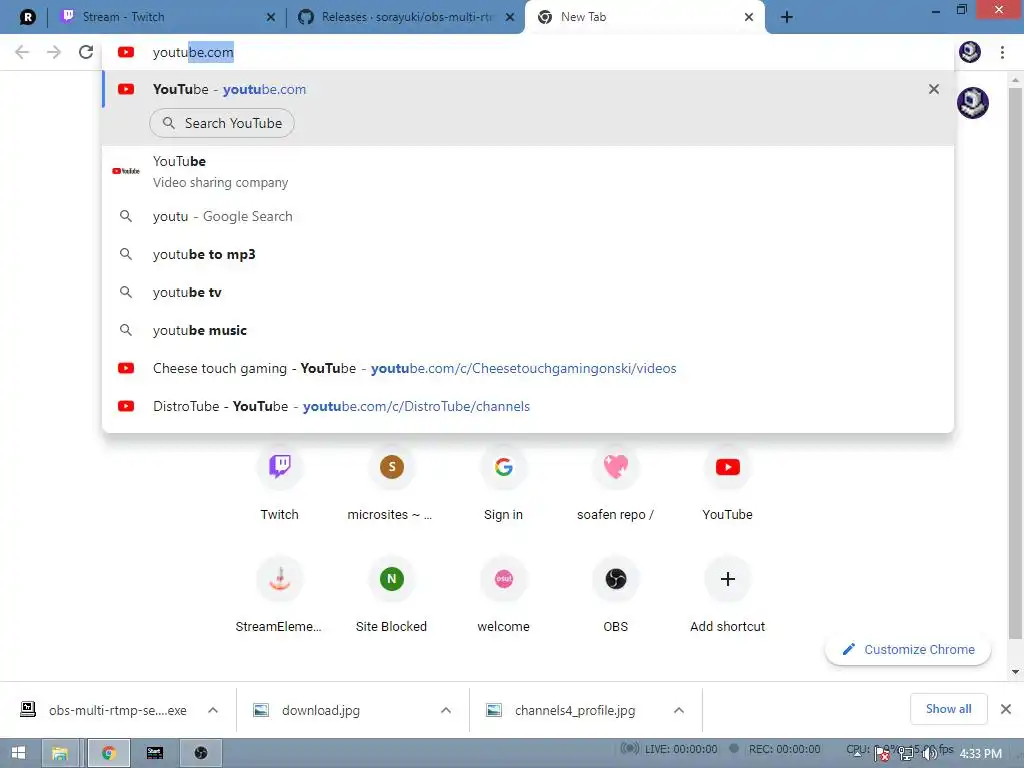Open the welcome osu shortcut tile

pyautogui.click(x=504, y=594)
